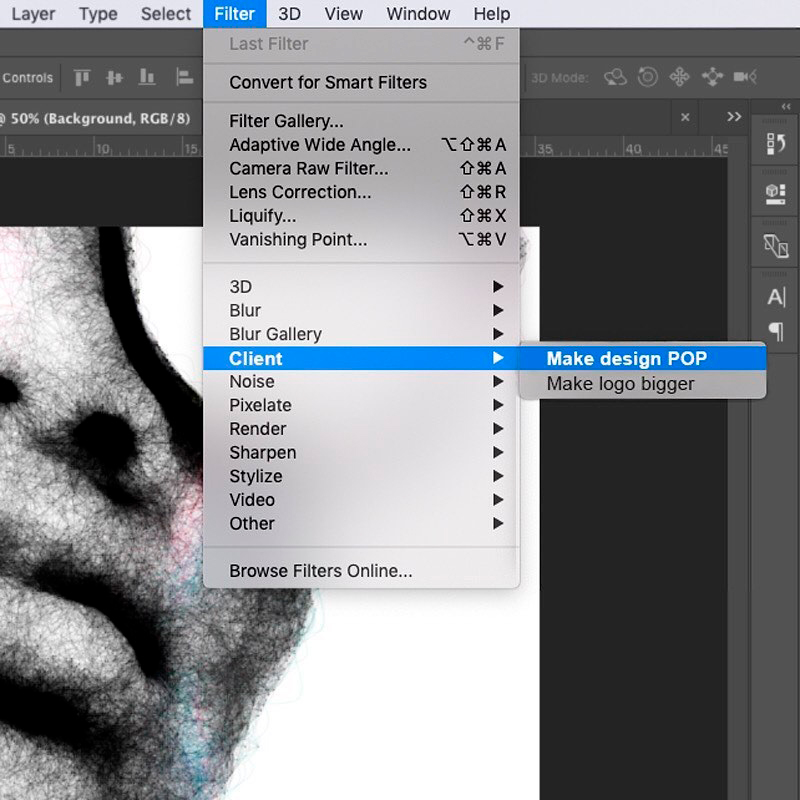Click the distribute alignment icon
The height and width of the screenshot is (800, 800).
(x=184, y=77)
